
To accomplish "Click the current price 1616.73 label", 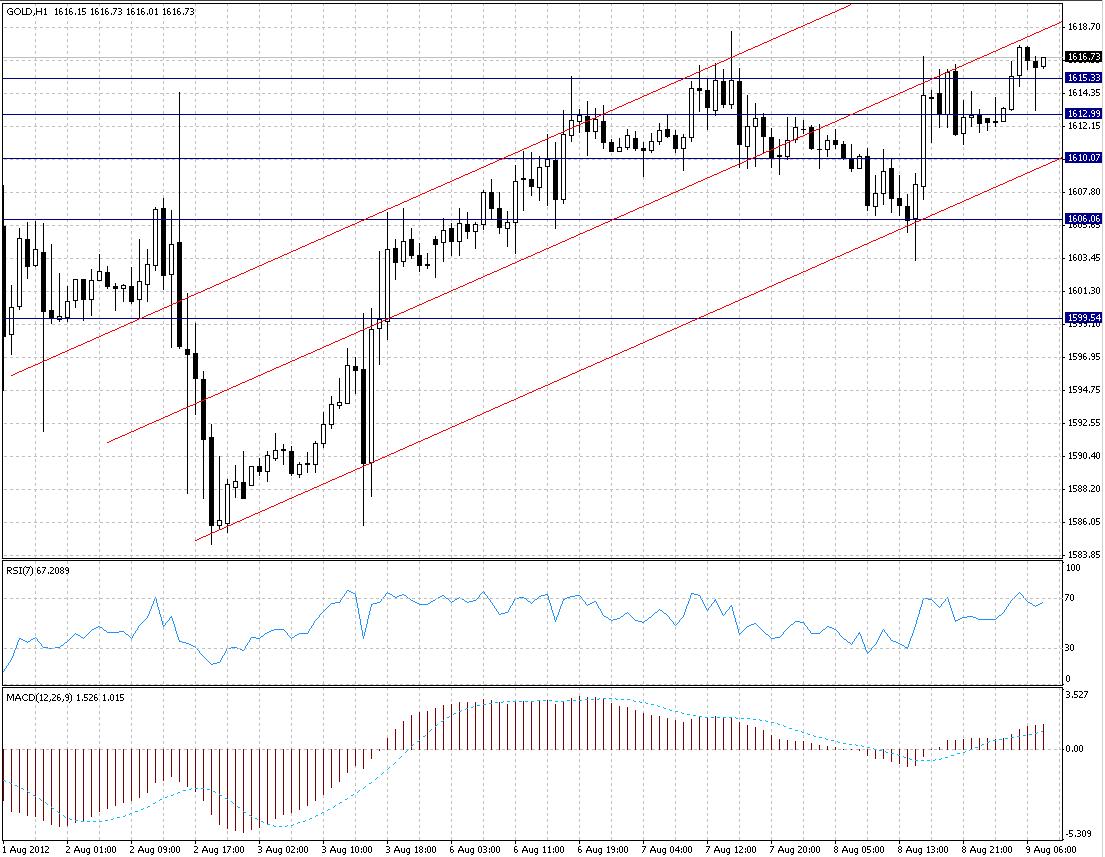I will coord(1083,56).
